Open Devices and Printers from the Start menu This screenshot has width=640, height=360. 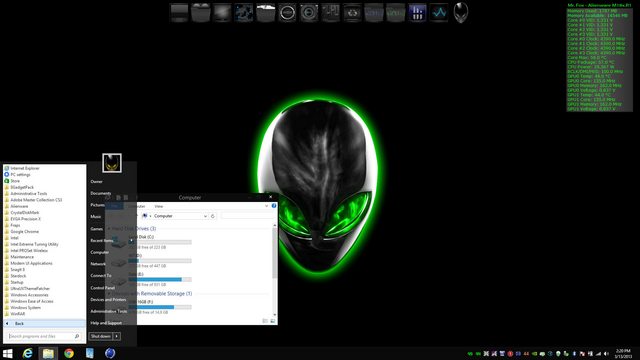tap(108, 300)
